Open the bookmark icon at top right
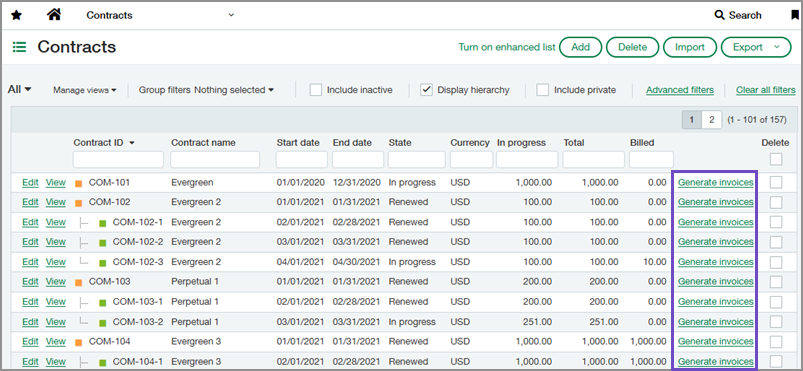This screenshot has height=371, width=803. tap(795, 15)
